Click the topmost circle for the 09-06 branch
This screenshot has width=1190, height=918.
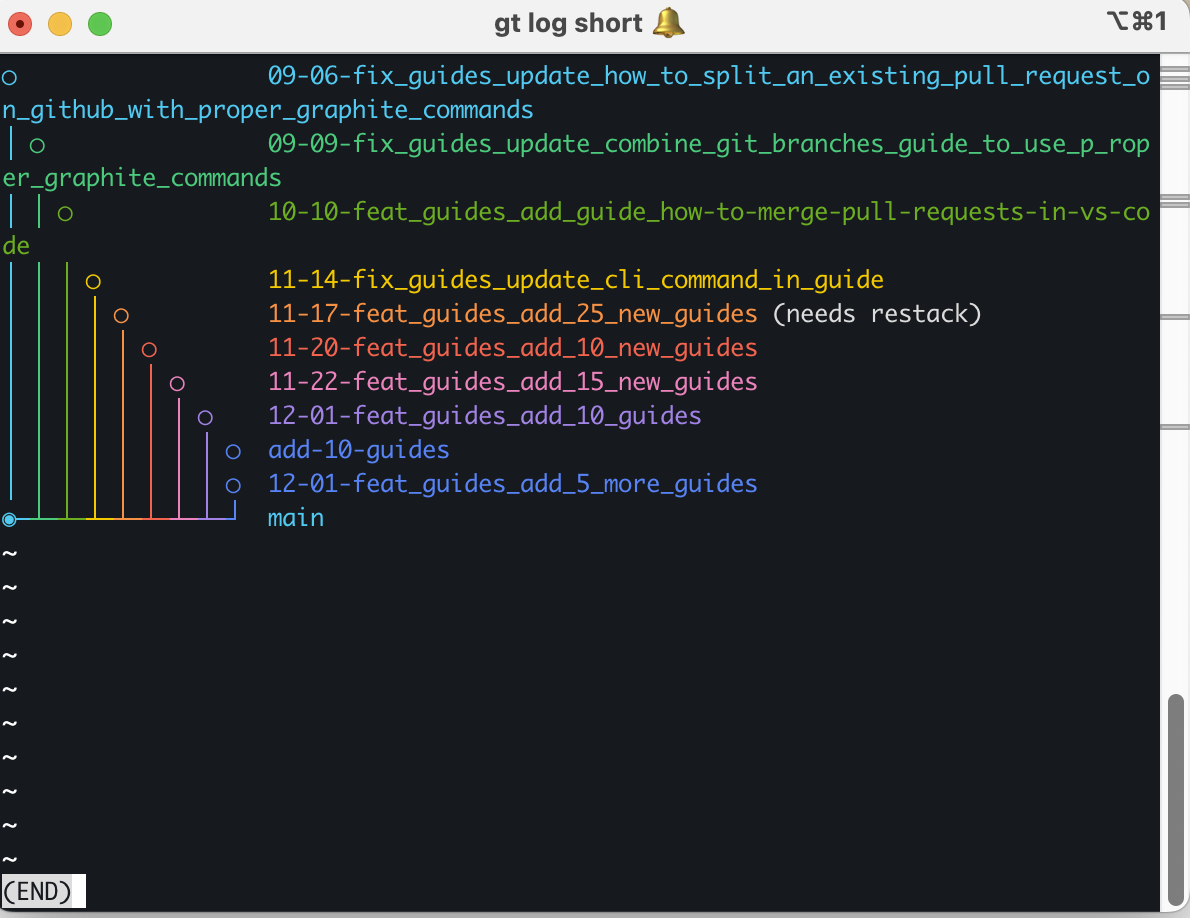click(8, 75)
